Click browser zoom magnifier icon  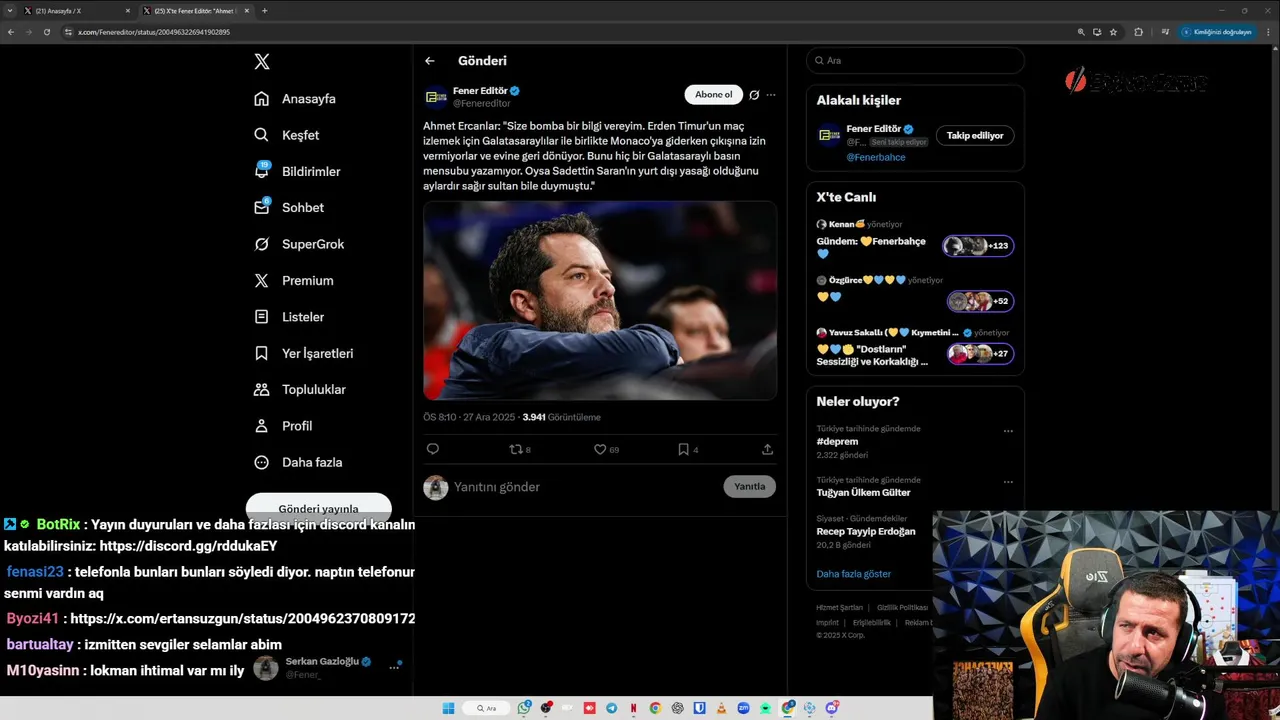pos(1081,32)
